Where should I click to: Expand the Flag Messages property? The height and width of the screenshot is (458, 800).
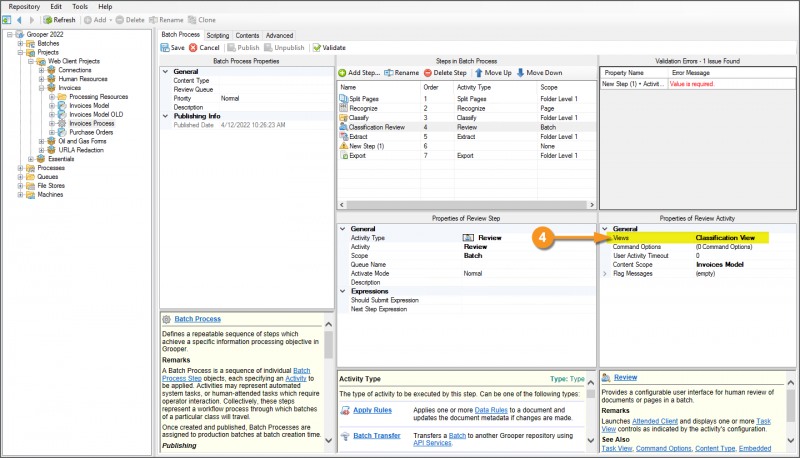coord(604,273)
